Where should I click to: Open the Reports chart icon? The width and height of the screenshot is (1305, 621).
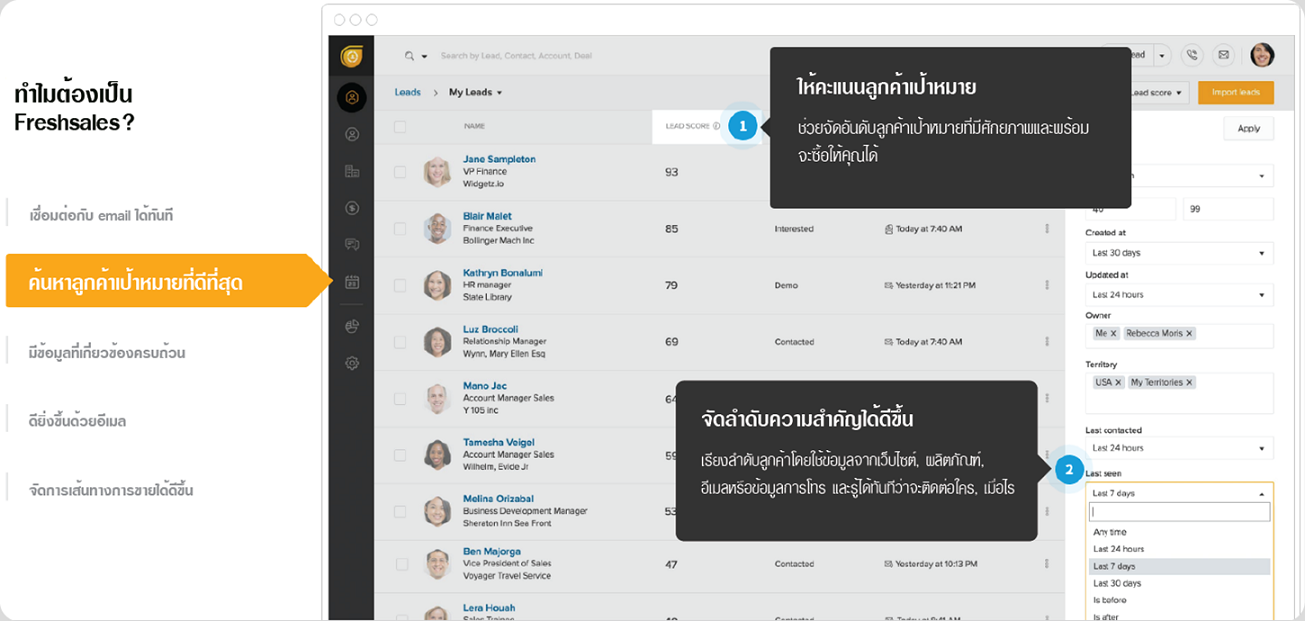351,326
